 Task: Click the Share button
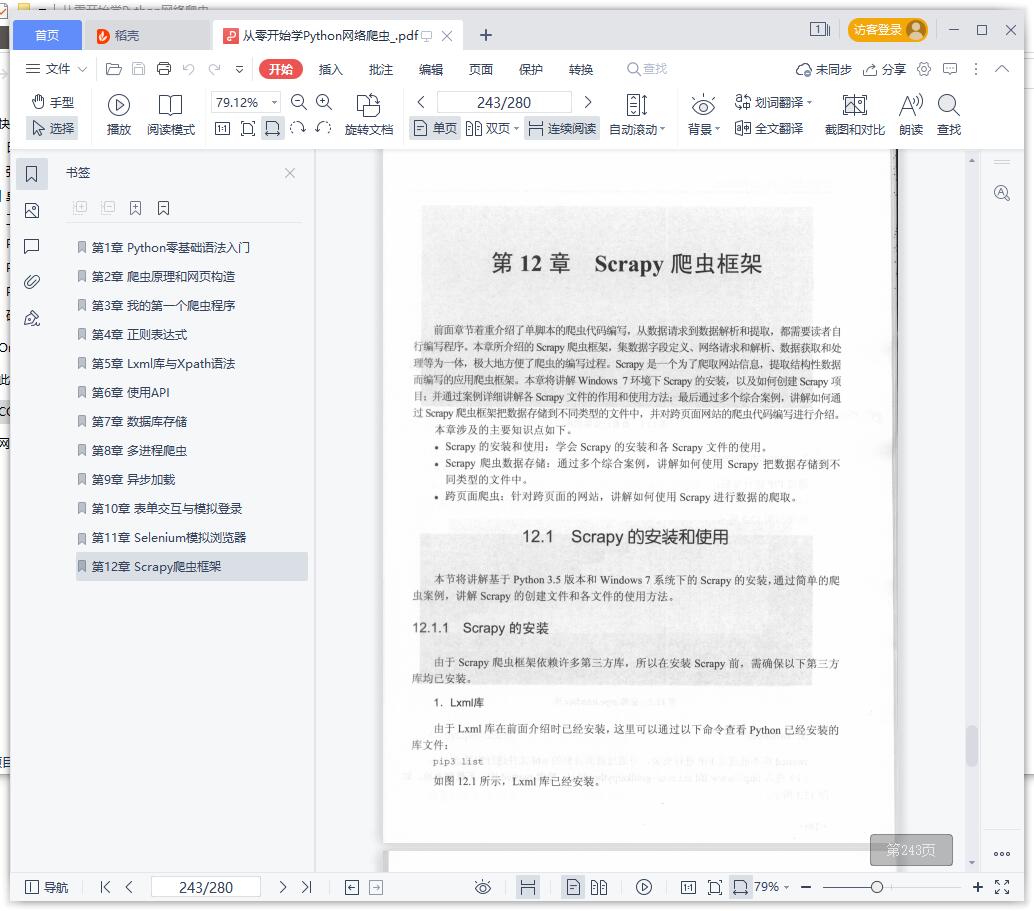point(884,69)
